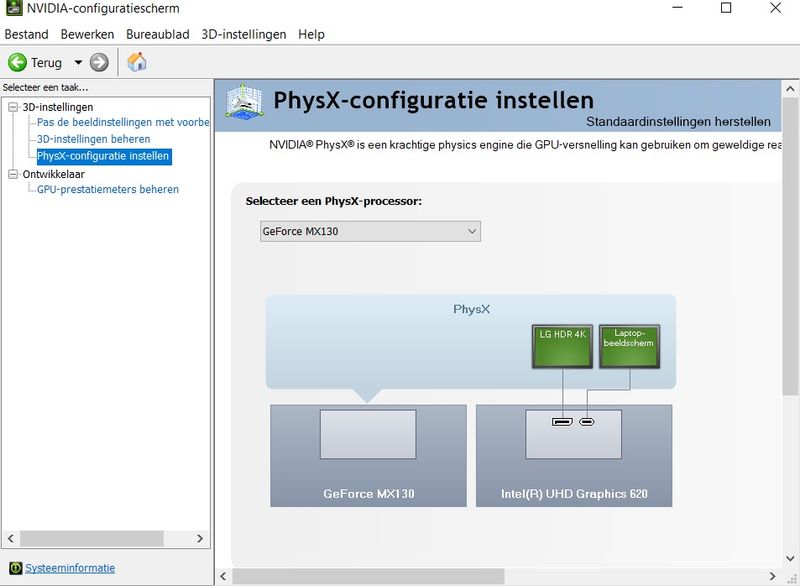Image resolution: width=800 pixels, height=586 pixels.
Task: Collapse the Ontwikkelaar tree node
Action: pyautogui.click(x=13, y=174)
